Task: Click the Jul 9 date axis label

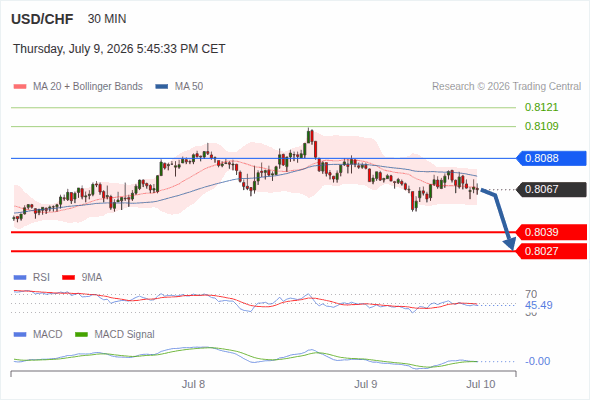Action: point(365,384)
